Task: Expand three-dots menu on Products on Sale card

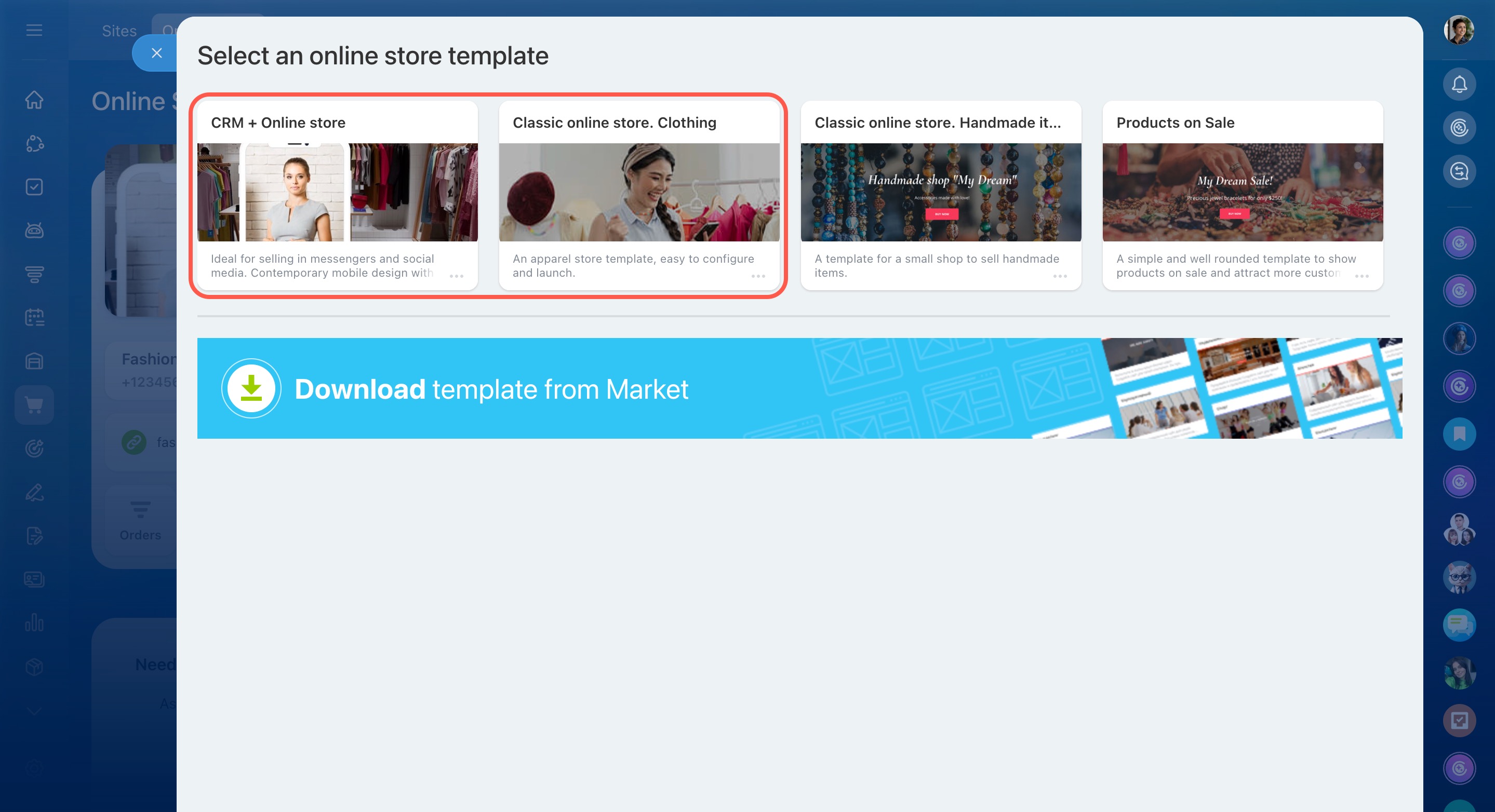Action: pyautogui.click(x=1361, y=276)
